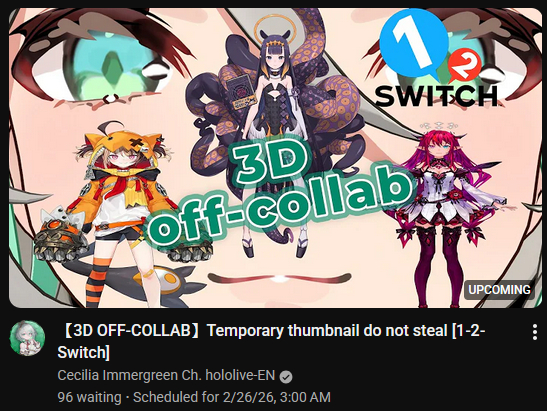Click the Scheduled for 2/26/26, 3:00 AM text
The height and width of the screenshot is (411, 547).
[232, 397]
